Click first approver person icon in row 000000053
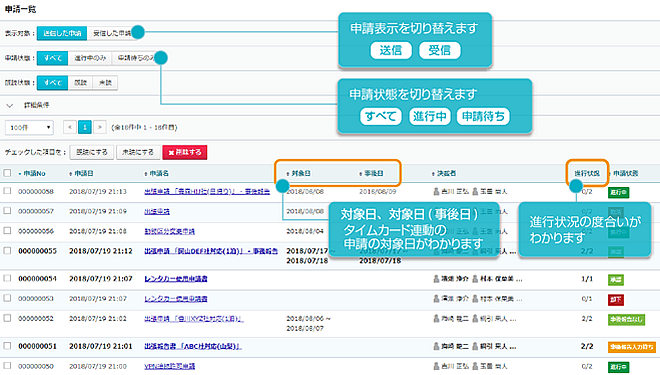 [x=436, y=299]
